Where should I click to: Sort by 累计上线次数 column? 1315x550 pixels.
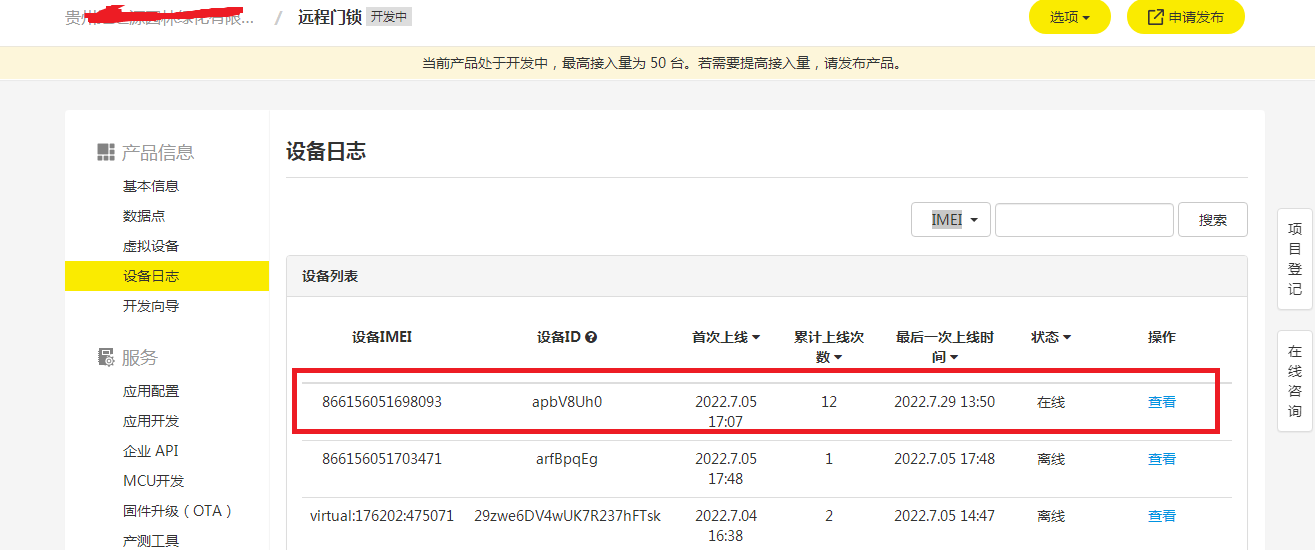coord(828,347)
